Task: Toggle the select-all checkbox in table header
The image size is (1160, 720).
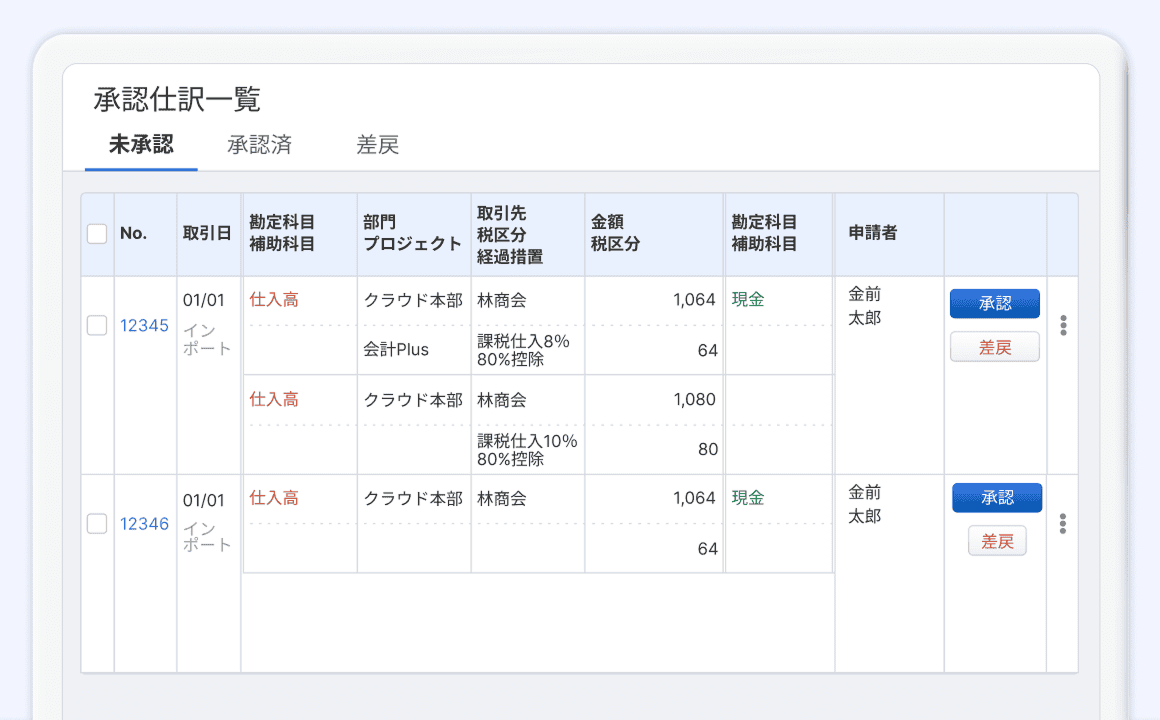Action: 97,234
